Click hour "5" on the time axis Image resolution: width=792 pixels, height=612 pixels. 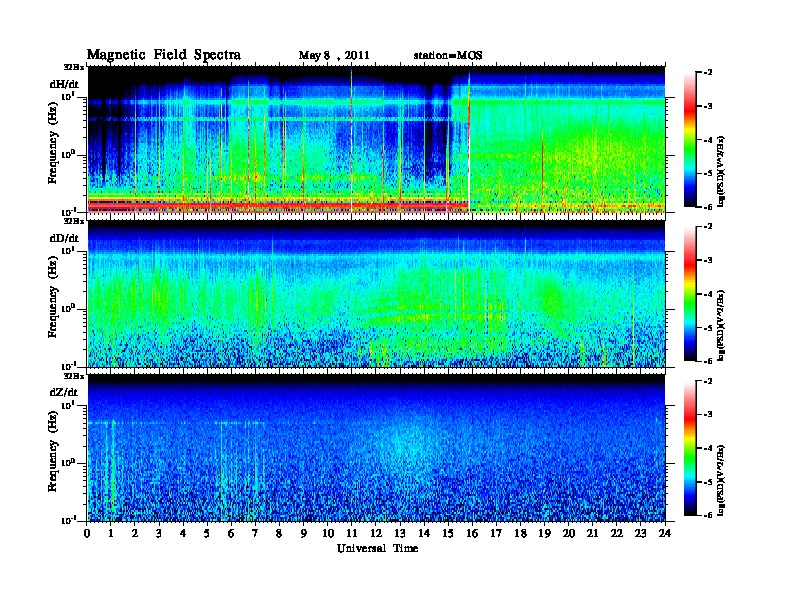point(207,534)
